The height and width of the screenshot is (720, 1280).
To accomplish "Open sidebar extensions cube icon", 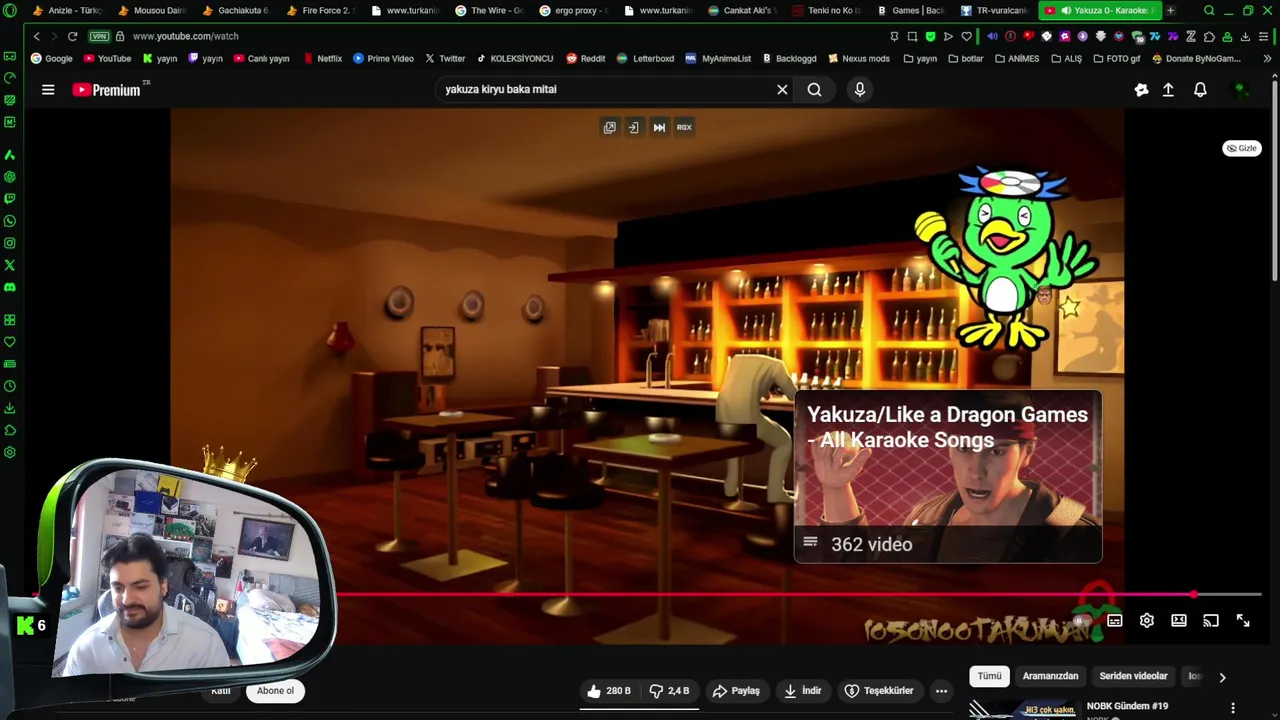I will (10, 430).
